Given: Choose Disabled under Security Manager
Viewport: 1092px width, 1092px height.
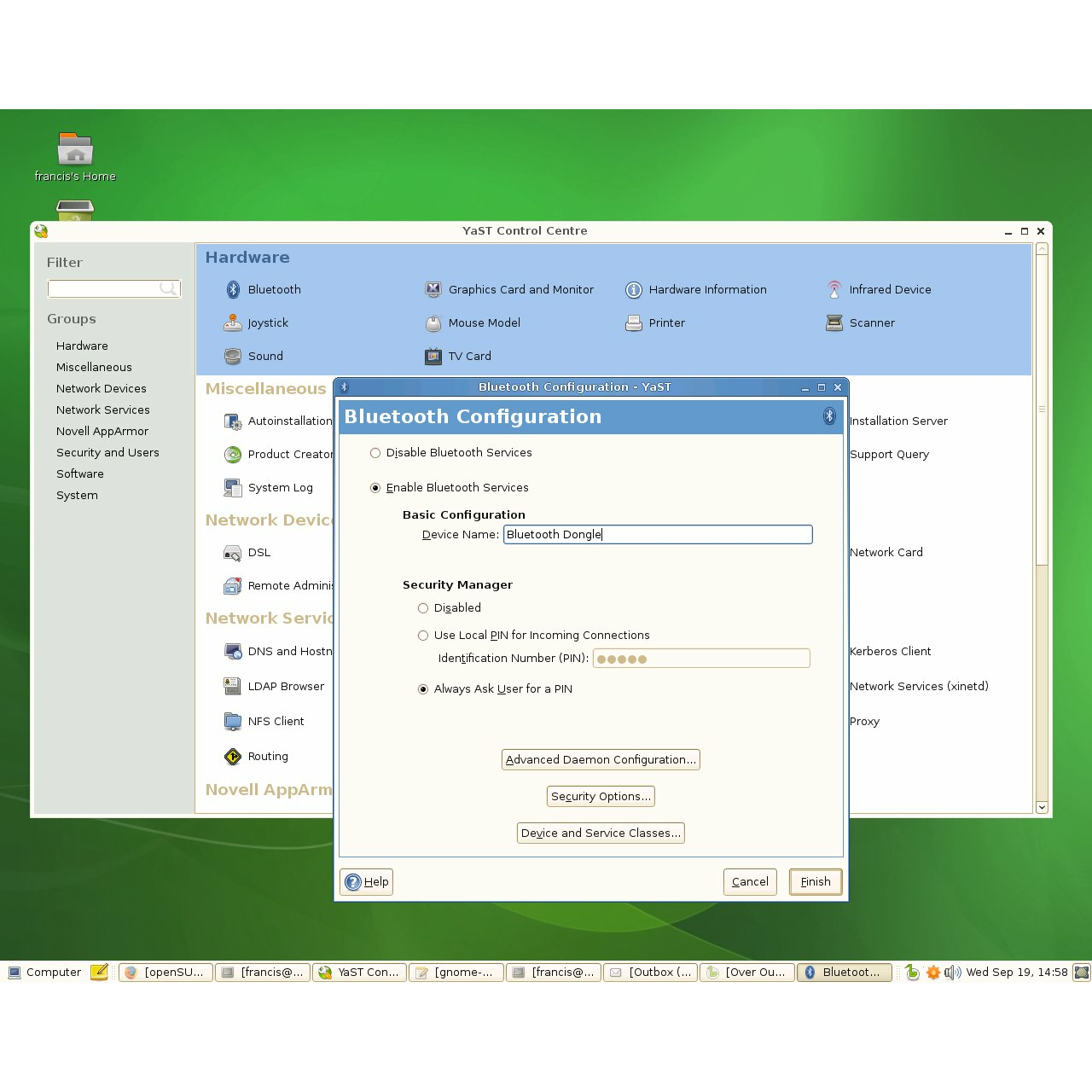Looking at the screenshot, I should tap(423, 607).
